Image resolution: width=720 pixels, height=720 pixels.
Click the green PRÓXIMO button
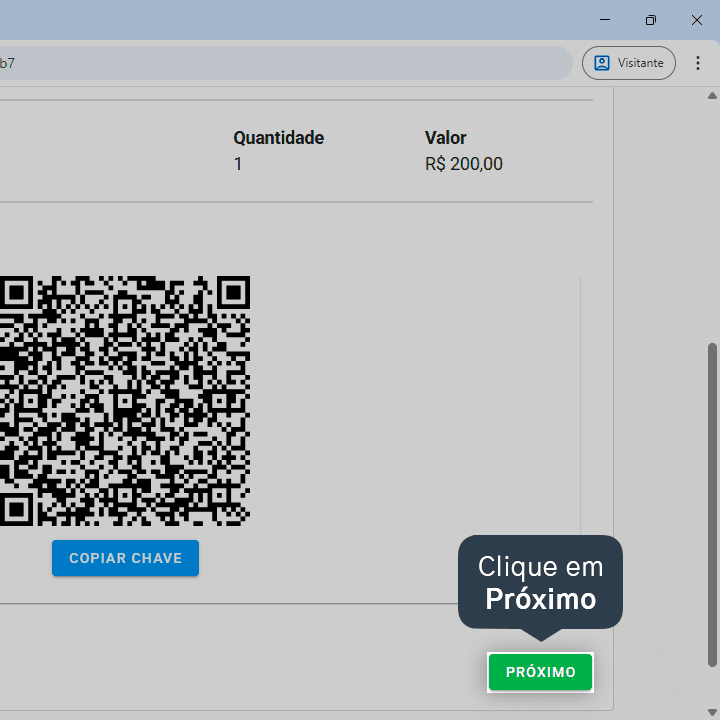pos(540,672)
